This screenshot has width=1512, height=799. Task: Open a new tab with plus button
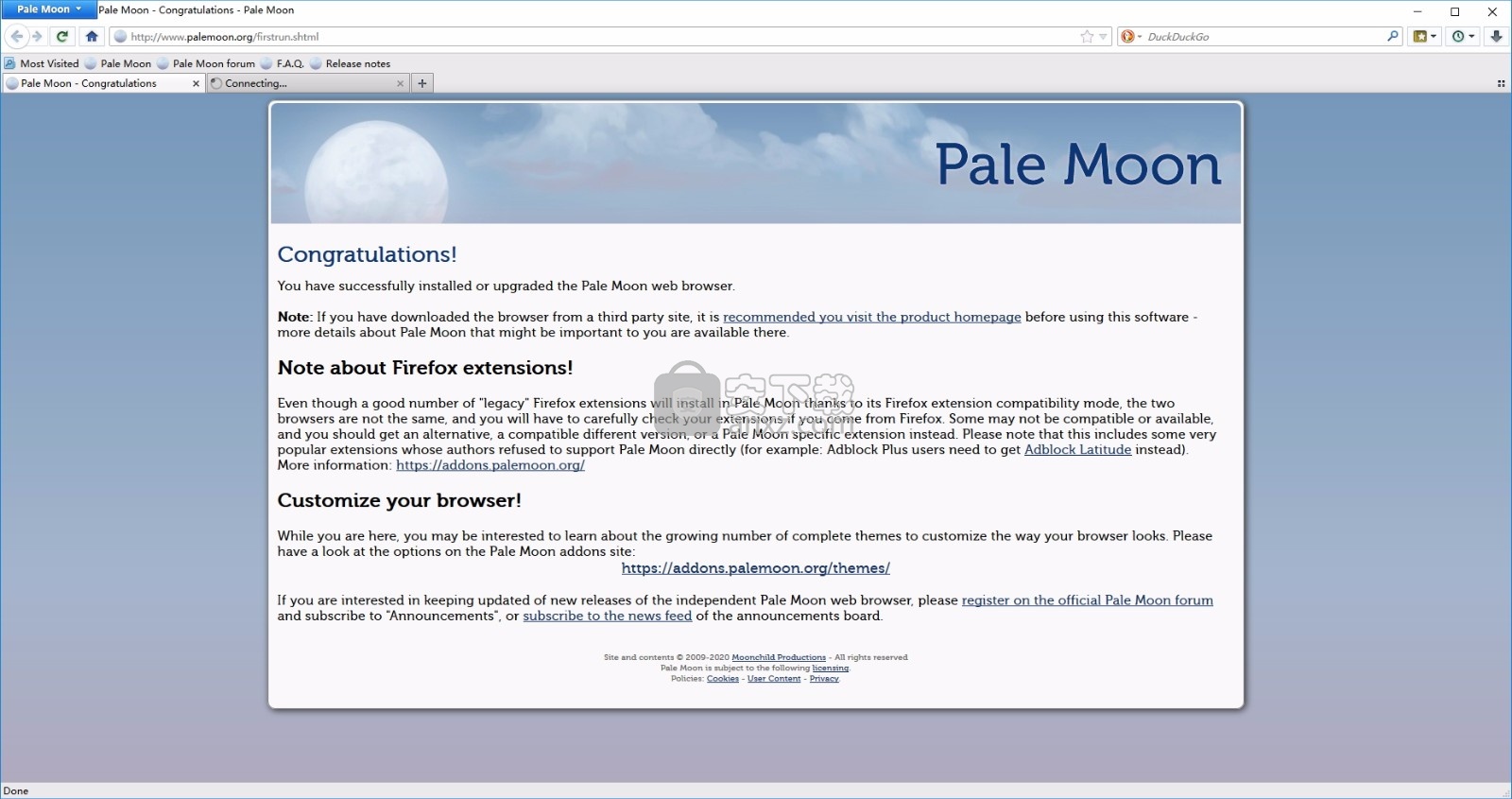pyautogui.click(x=422, y=83)
